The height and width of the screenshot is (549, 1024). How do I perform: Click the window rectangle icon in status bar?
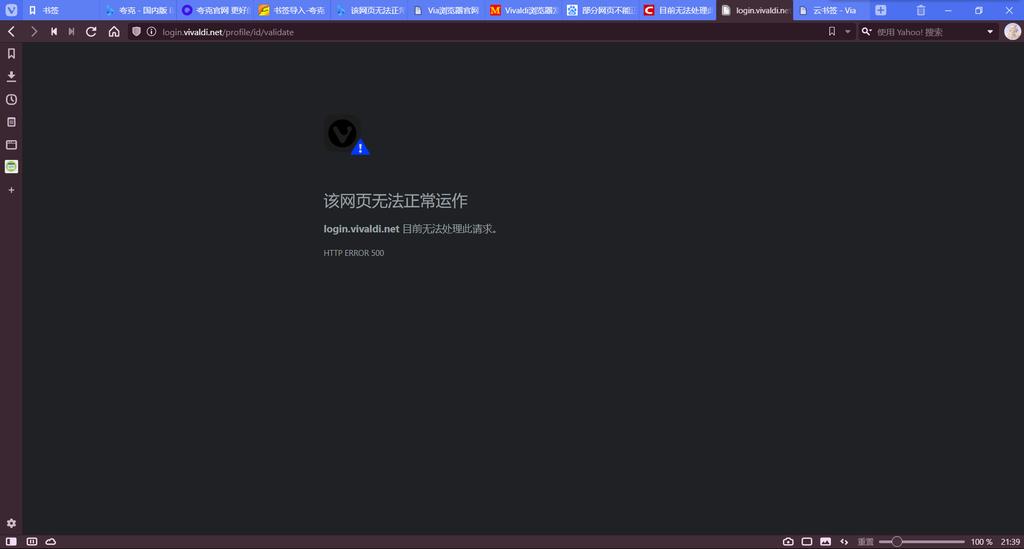pos(807,541)
